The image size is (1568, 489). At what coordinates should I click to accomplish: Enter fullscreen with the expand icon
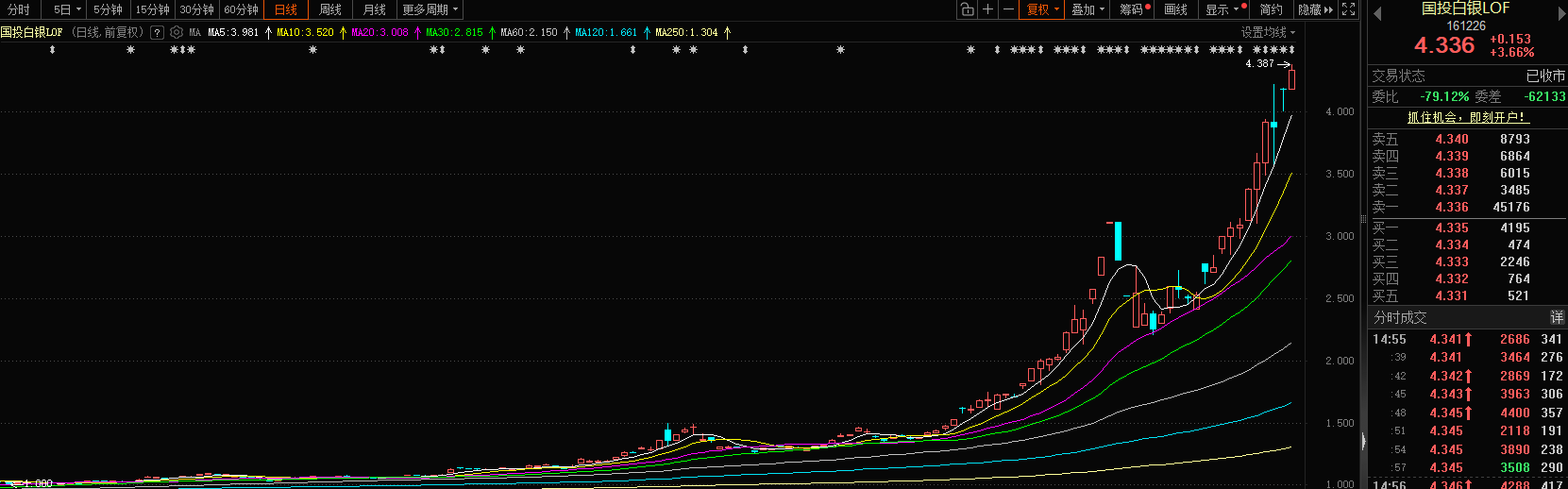point(1349,9)
